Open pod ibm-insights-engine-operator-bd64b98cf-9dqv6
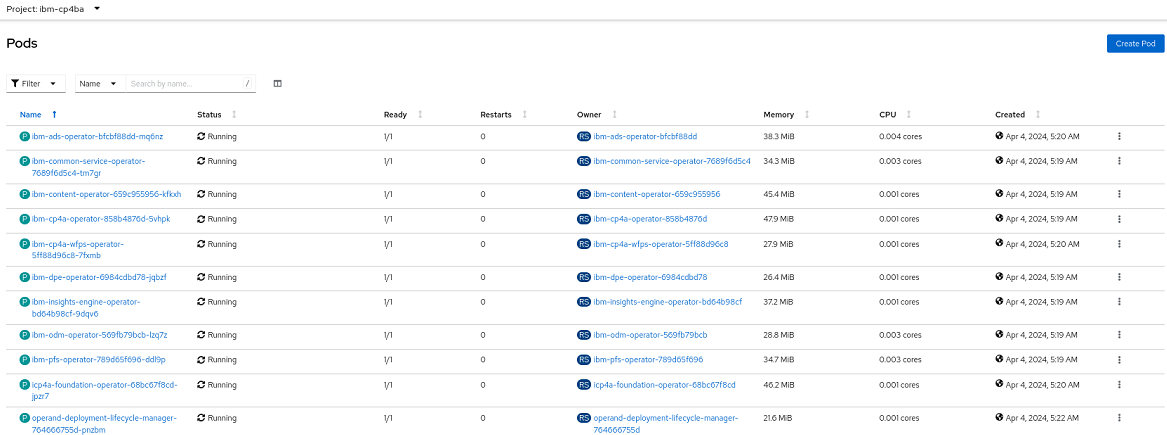Image resolution: width=1167 pixels, height=435 pixels. coord(86,308)
